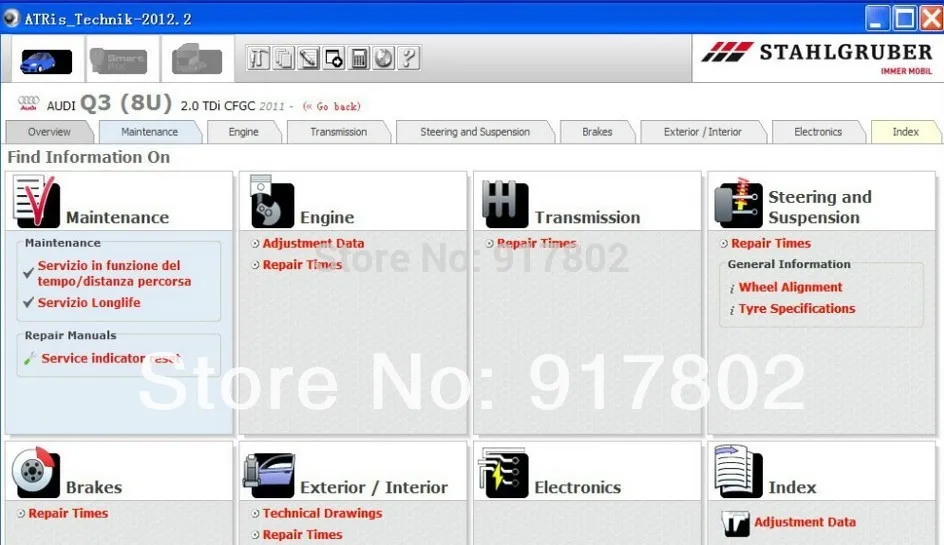The height and width of the screenshot is (545, 944).
Task: Click the Transmission panel heading
Action: pos(587,217)
